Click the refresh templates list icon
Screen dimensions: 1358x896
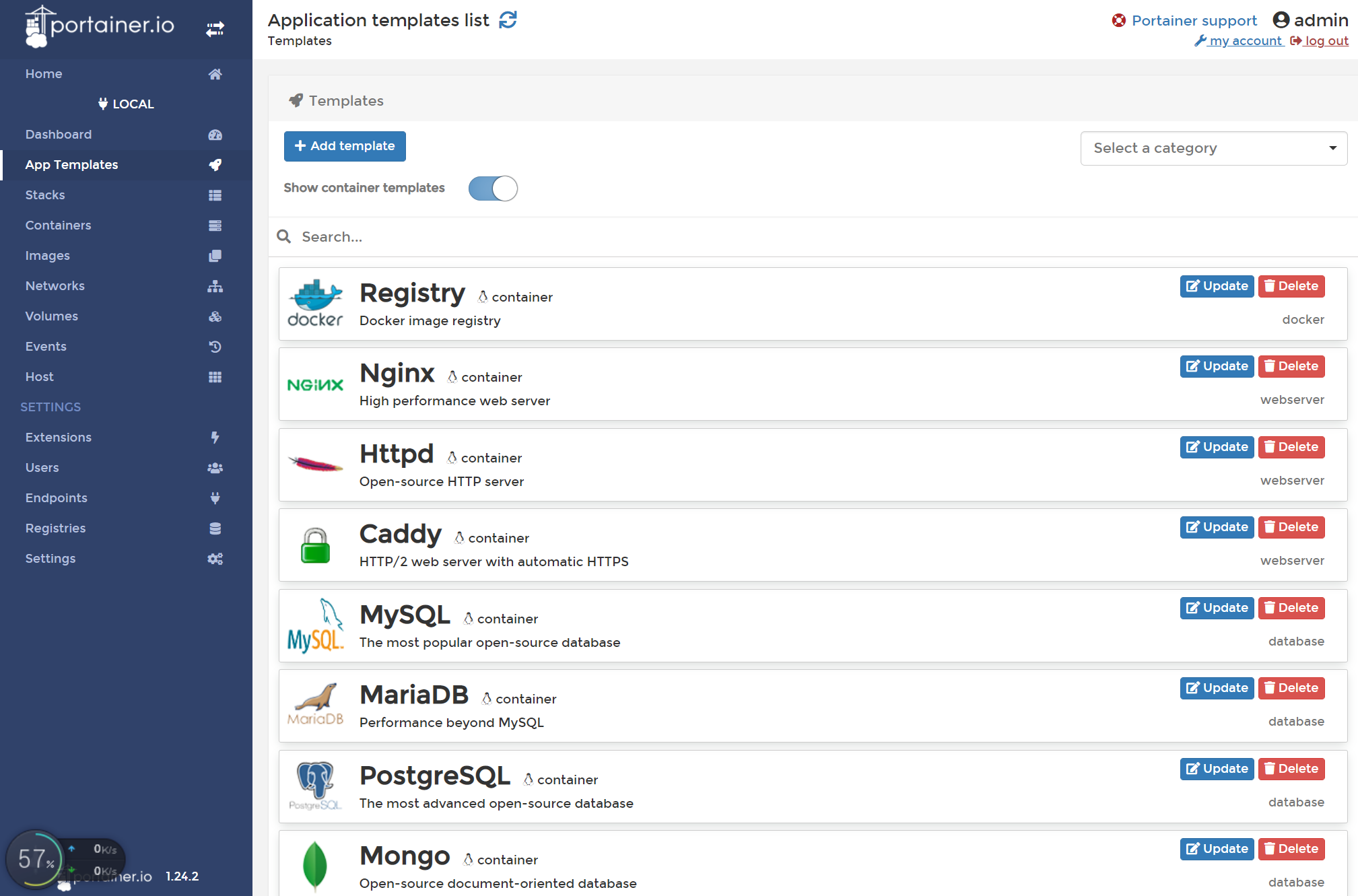click(508, 20)
